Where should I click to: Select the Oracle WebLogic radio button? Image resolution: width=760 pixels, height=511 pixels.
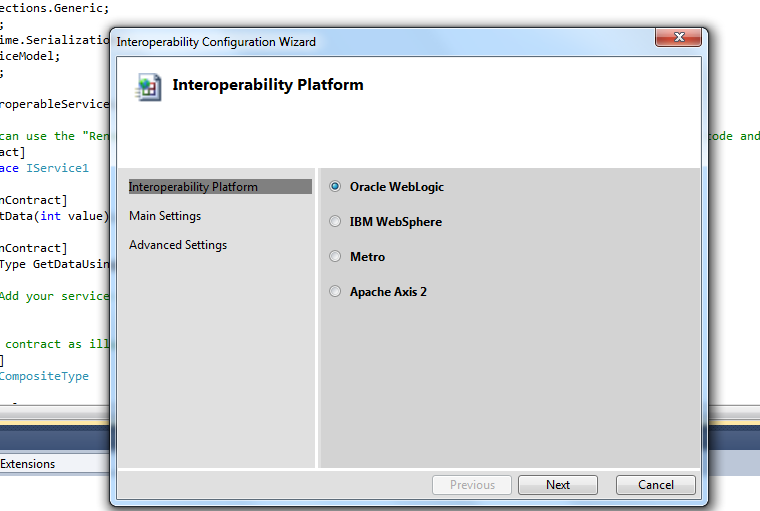(x=335, y=186)
